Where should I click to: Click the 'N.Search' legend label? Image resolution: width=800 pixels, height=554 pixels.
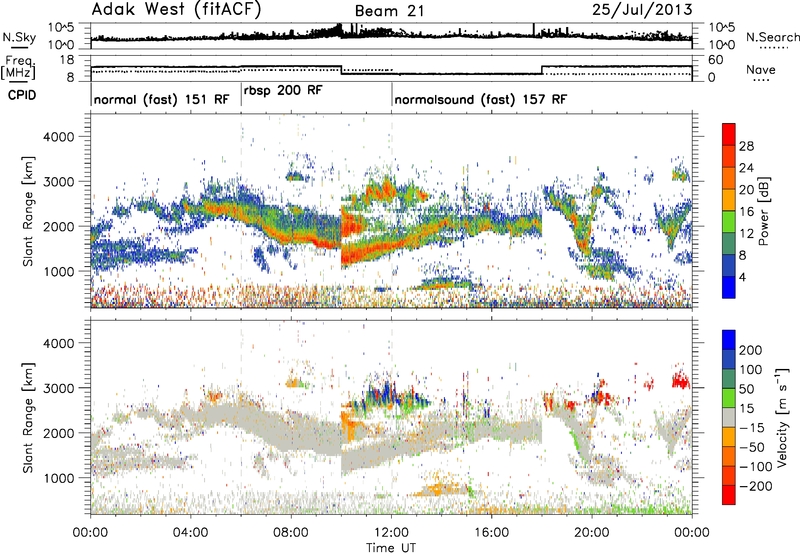pyautogui.click(x=772, y=37)
